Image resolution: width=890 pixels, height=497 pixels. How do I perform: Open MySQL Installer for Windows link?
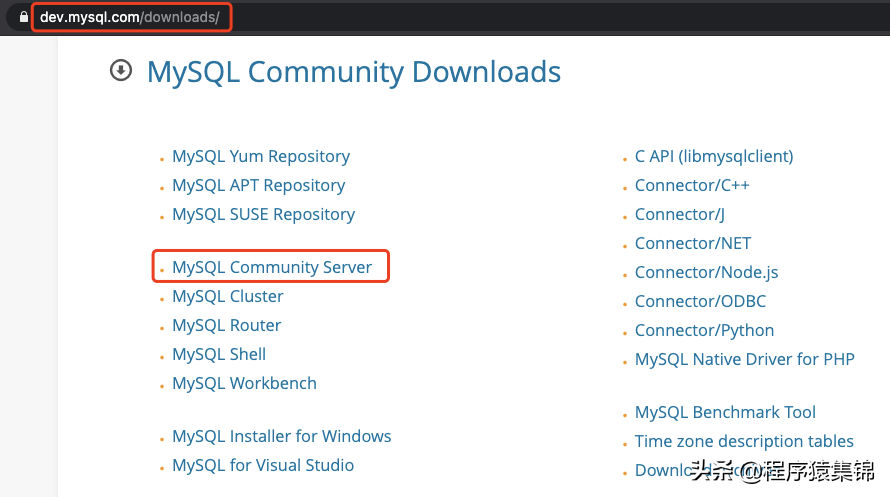click(282, 436)
